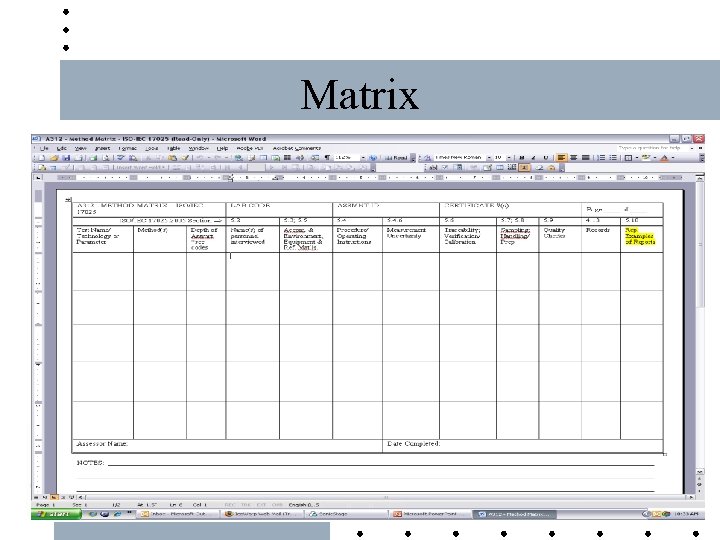
Task: Open the Format menu
Action: (128, 148)
